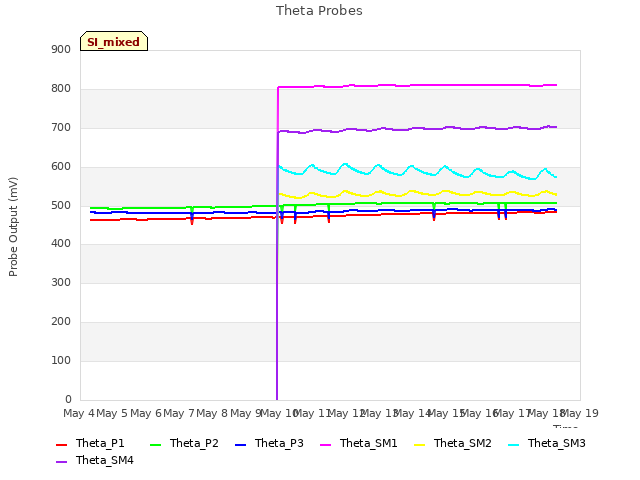This screenshot has height=480, width=640.
Task: Click the 600 y-axis tick label
Action: click(61, 167)
